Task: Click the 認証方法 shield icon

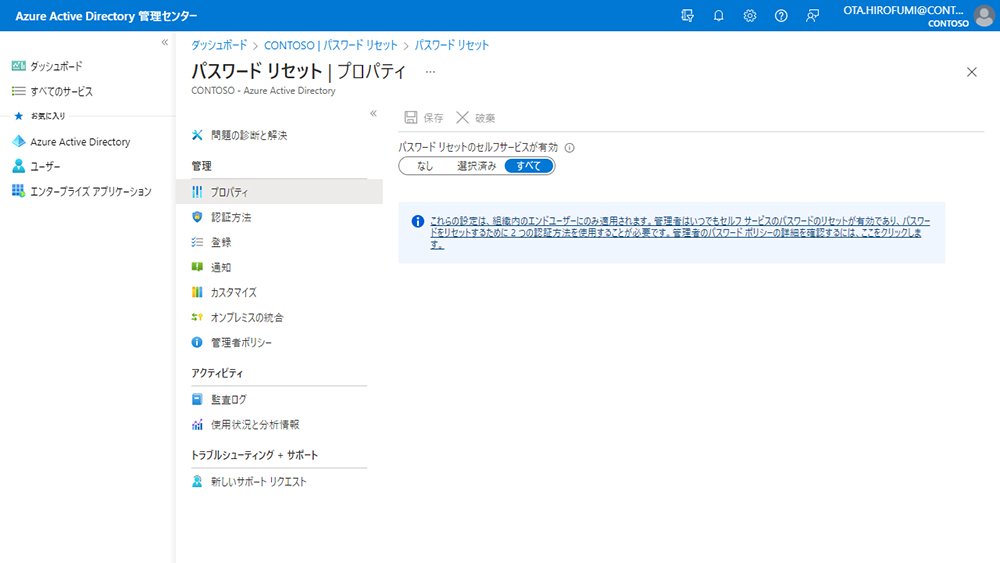Action: (x=197, y=217)
